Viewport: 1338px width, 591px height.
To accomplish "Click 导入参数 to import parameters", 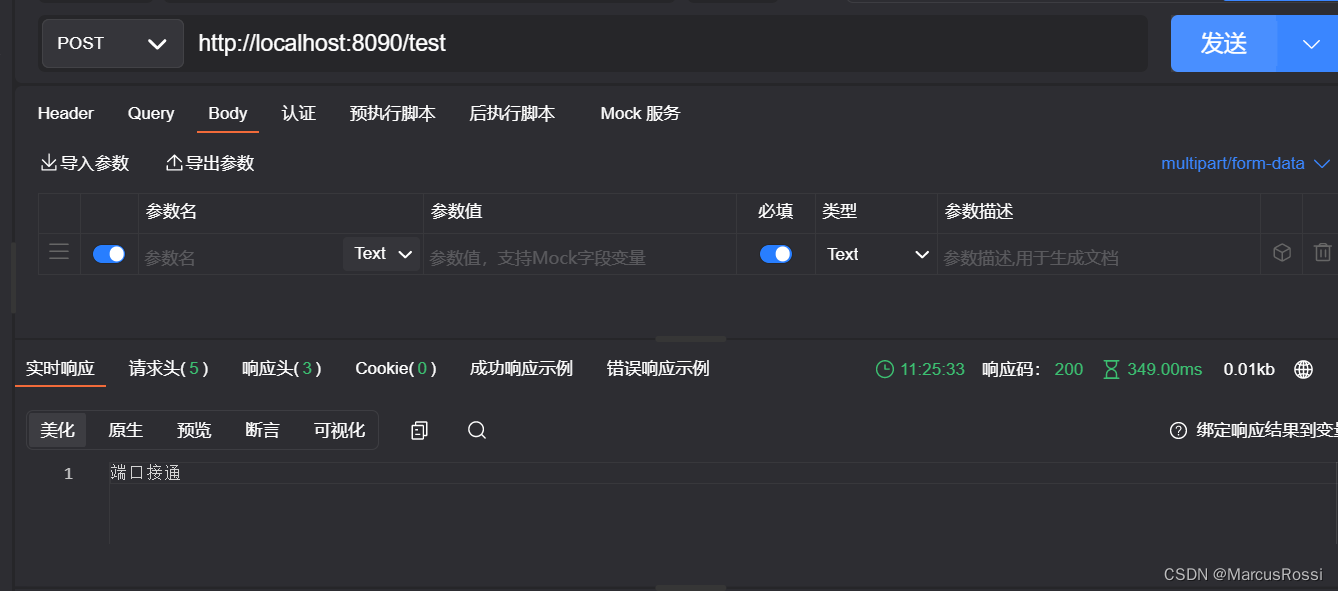I will tap(84, 162).
